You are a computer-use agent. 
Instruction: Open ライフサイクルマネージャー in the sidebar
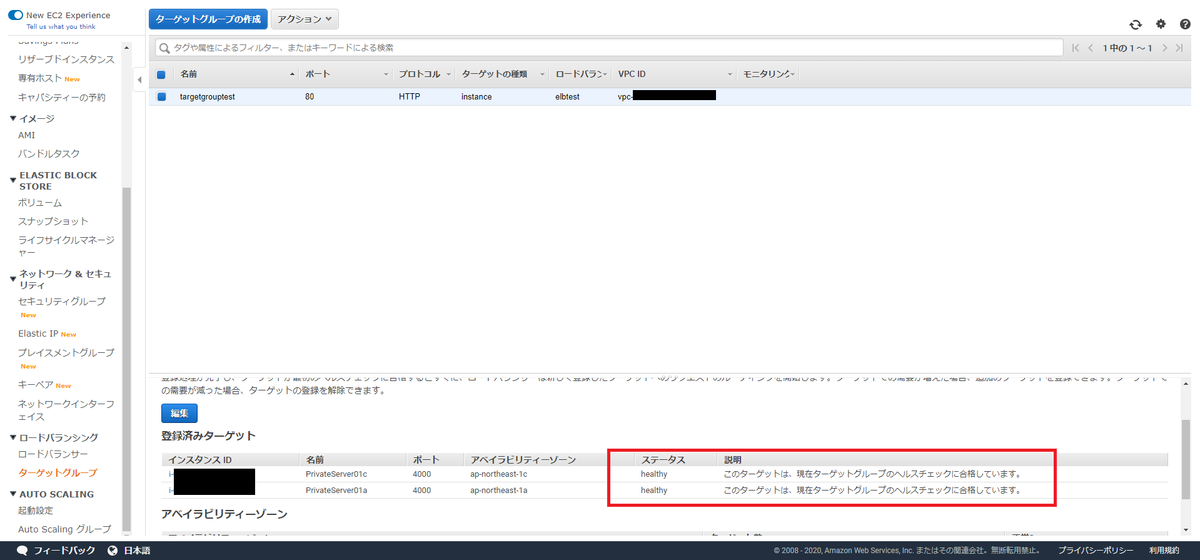(x=66, y=246)
